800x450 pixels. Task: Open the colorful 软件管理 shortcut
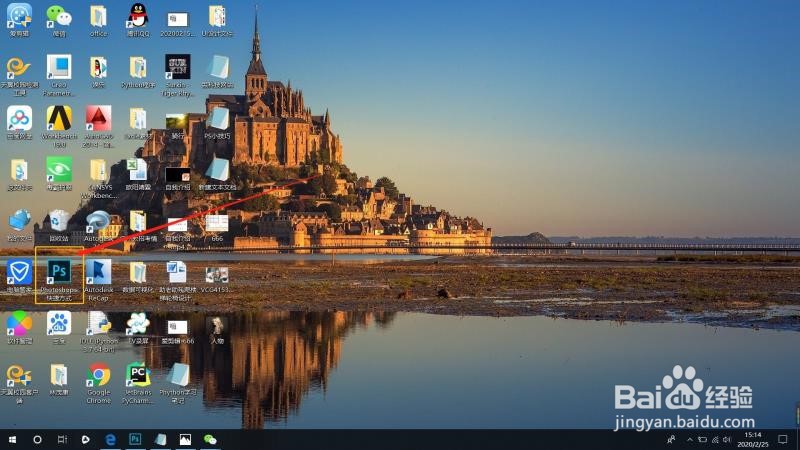point(19,328)
